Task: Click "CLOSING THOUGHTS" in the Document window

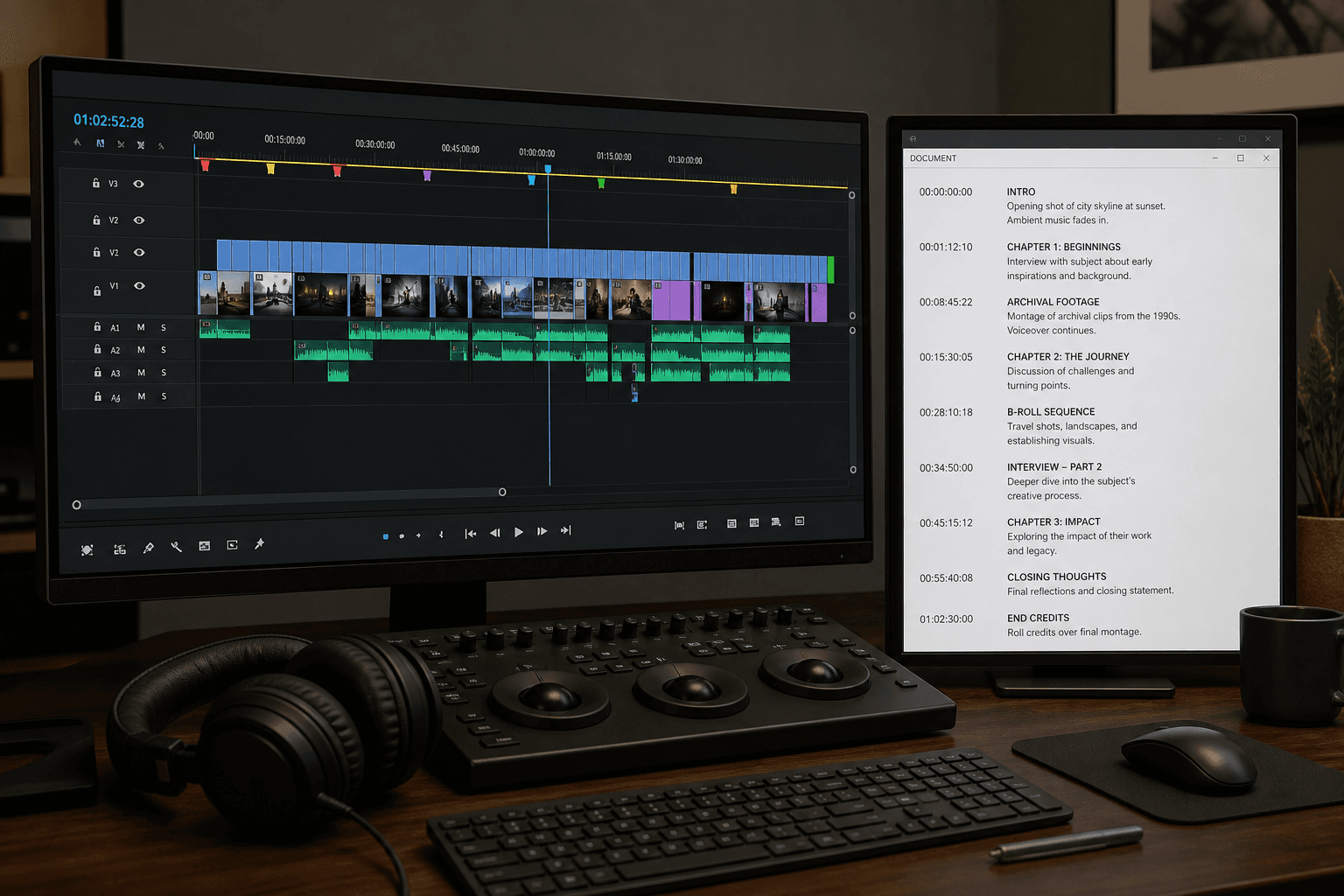Action: point(1057,577)
